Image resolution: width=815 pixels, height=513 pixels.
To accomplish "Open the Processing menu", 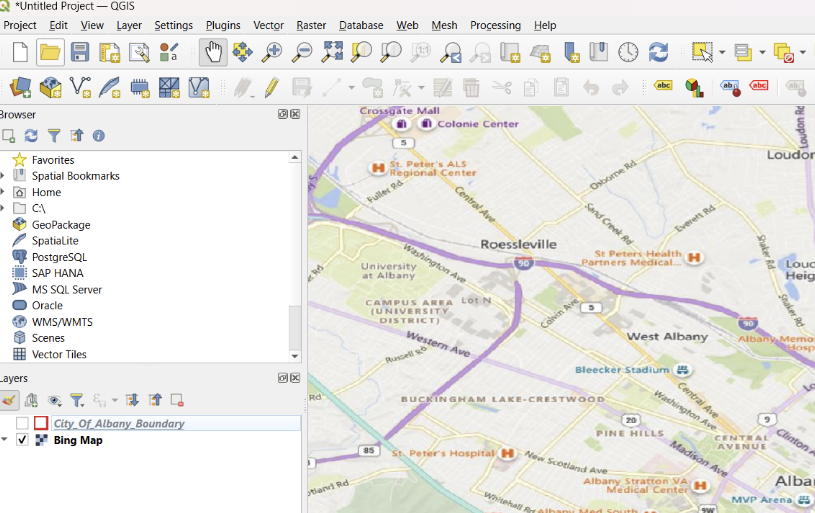I will (495, 25).
